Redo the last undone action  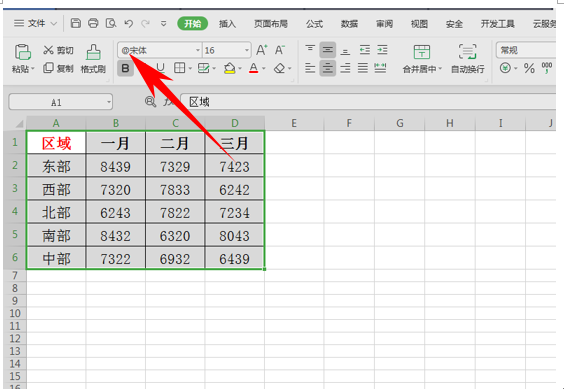point(146,24)
